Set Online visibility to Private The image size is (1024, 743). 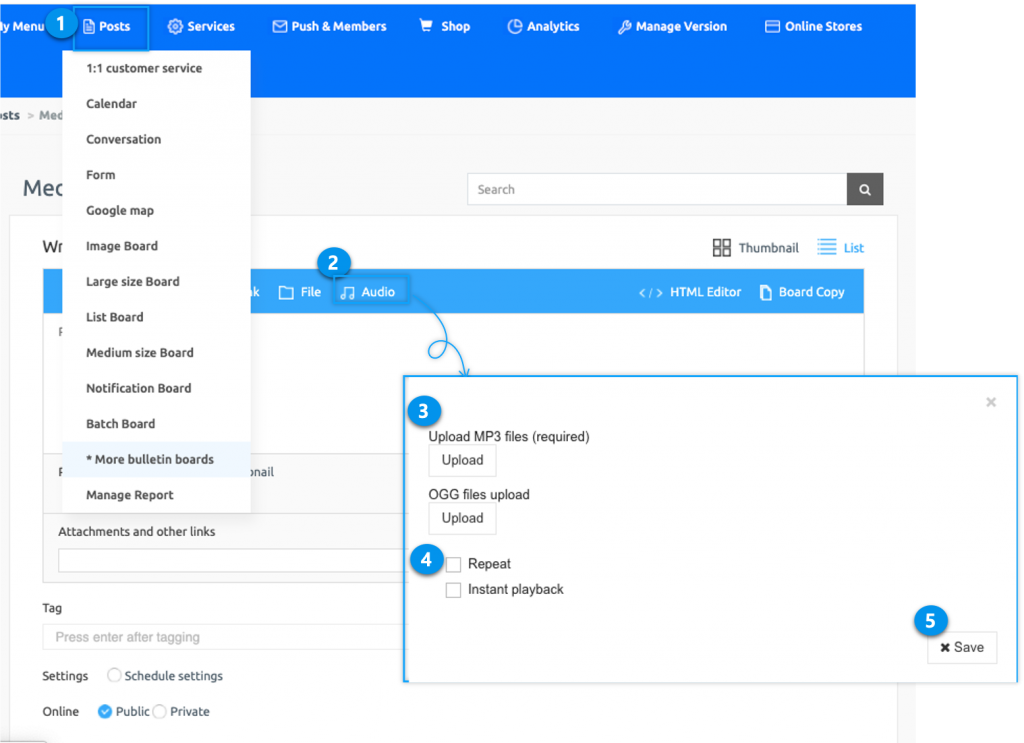(164, 711)
